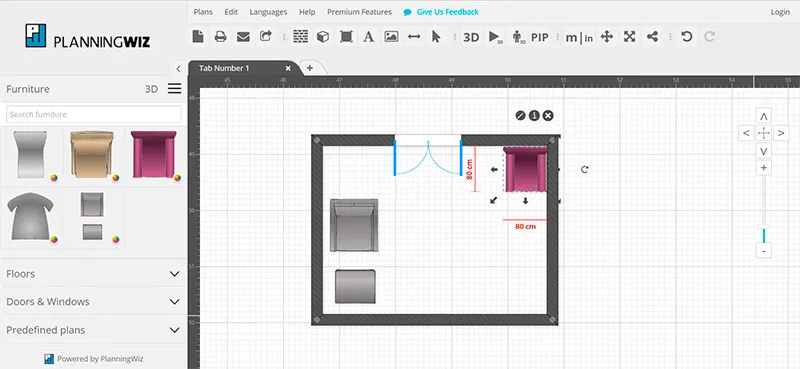This screenshot has width=800, height=369.
Task: Select the pointer cursor tool
Action: (436, 37)
